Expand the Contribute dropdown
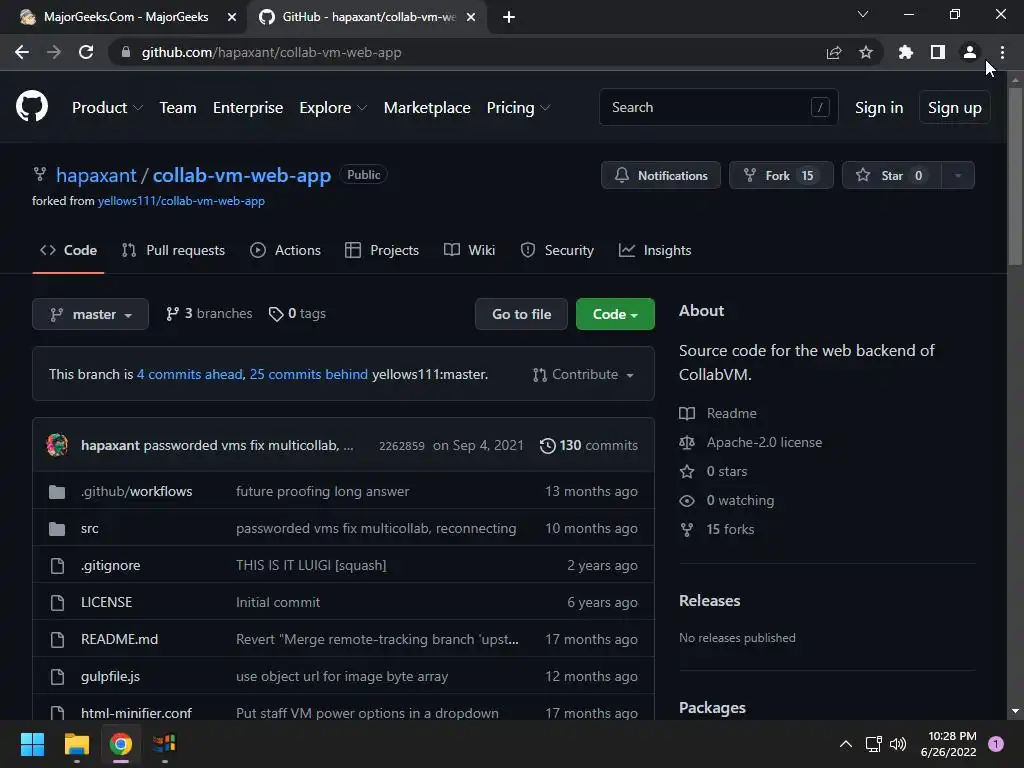This screenshot has height=768, width=1024. [584, 375]
